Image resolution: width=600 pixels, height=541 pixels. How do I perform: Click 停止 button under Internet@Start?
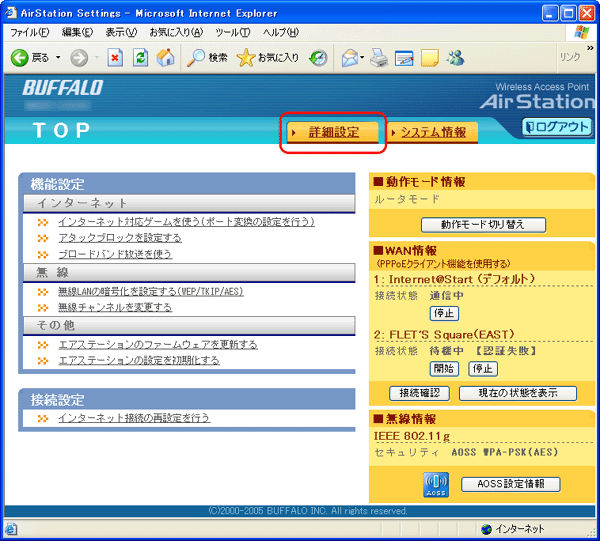444,314
